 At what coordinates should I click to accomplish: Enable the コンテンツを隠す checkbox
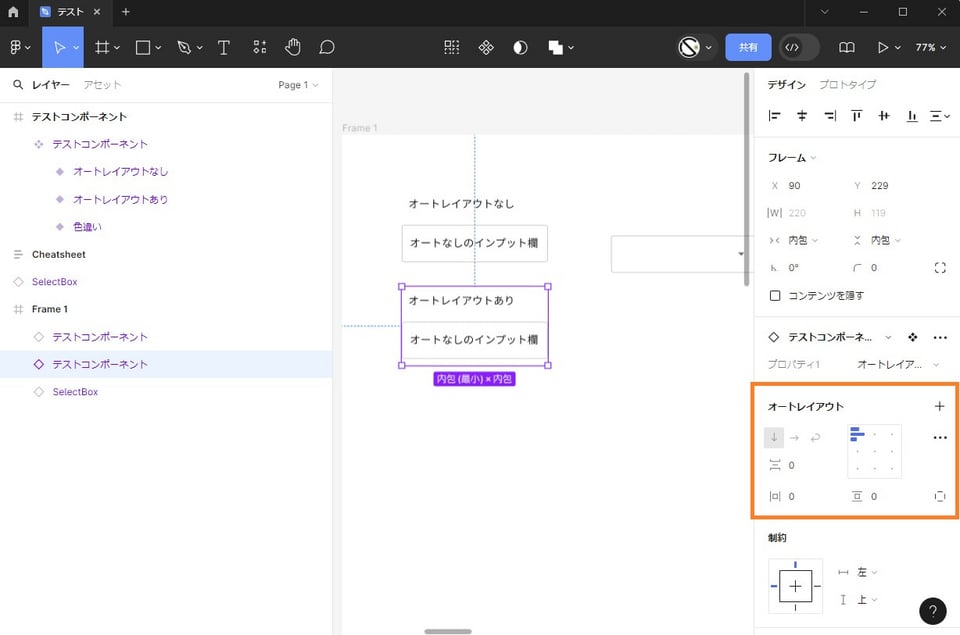pyautogui.click(x=775, y=296)
